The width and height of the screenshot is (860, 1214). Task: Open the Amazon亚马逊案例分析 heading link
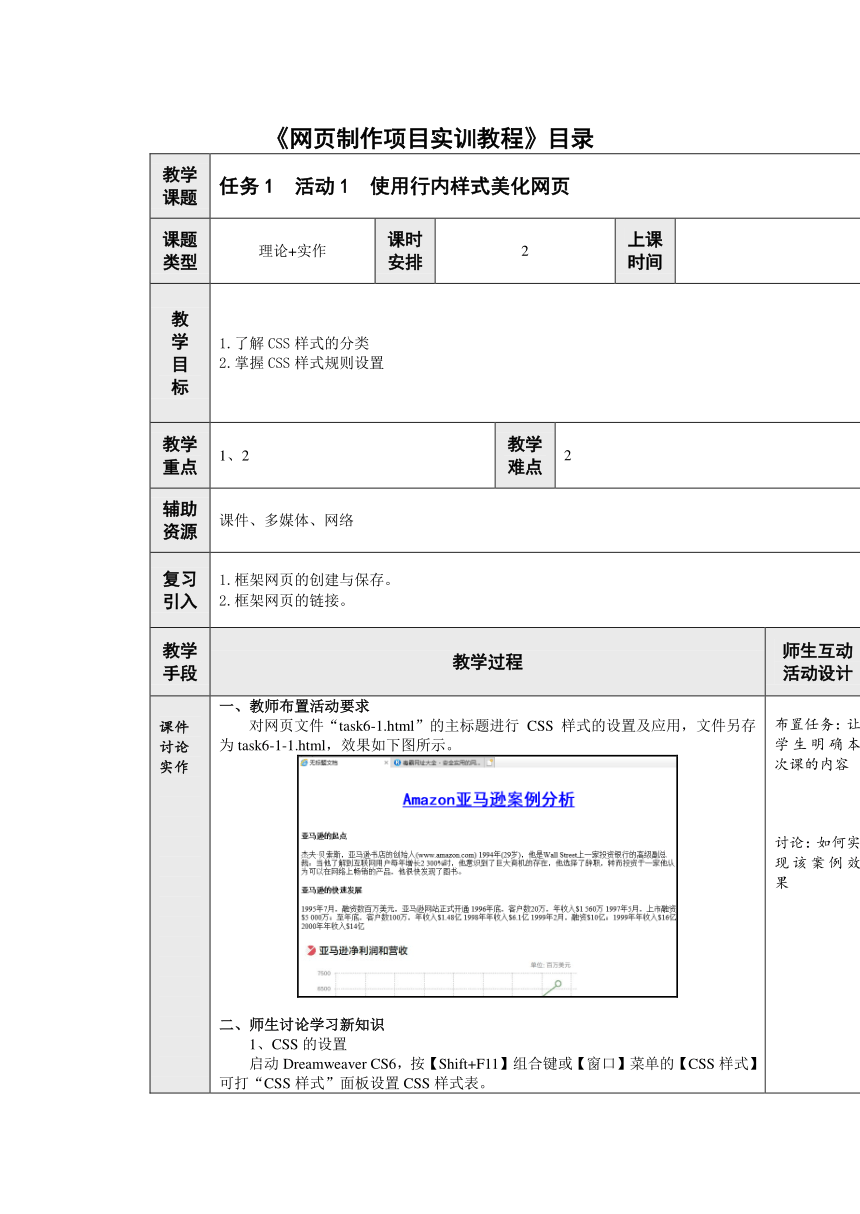(488, 800)
